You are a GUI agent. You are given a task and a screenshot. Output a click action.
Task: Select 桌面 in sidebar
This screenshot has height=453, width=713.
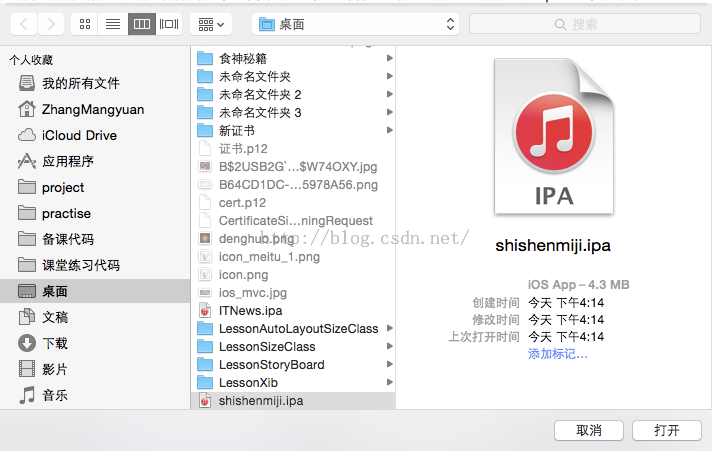click(x=95, y=291)
